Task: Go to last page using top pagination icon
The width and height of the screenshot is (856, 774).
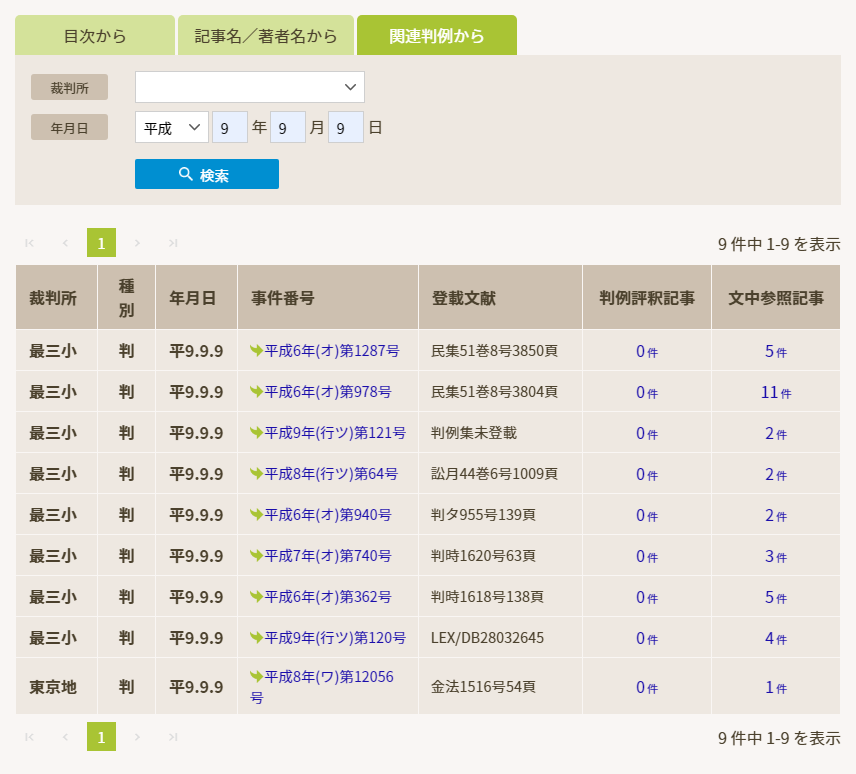Action: pyautogui.click(x=173, y=243)
